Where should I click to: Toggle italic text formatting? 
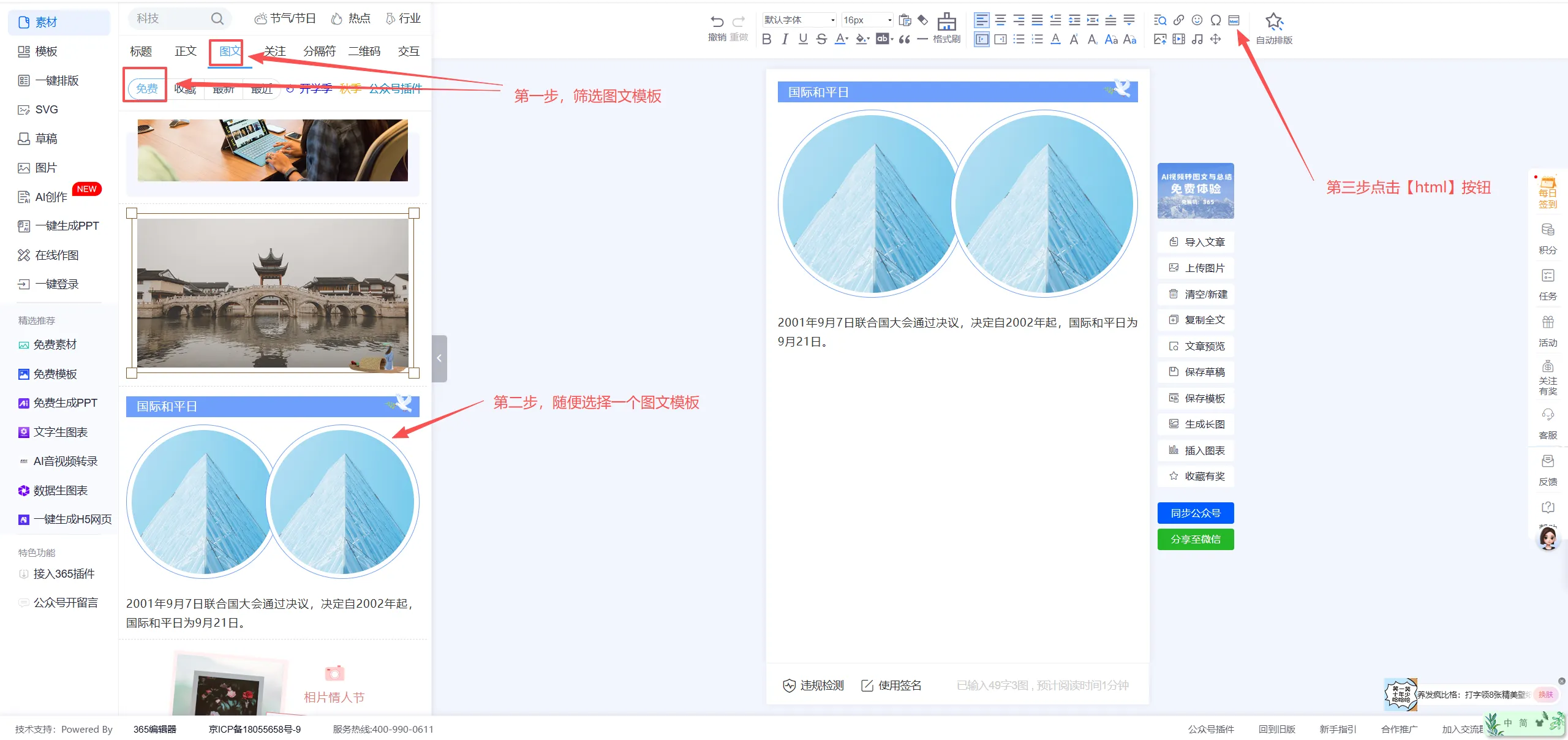(x=785, y=39)
